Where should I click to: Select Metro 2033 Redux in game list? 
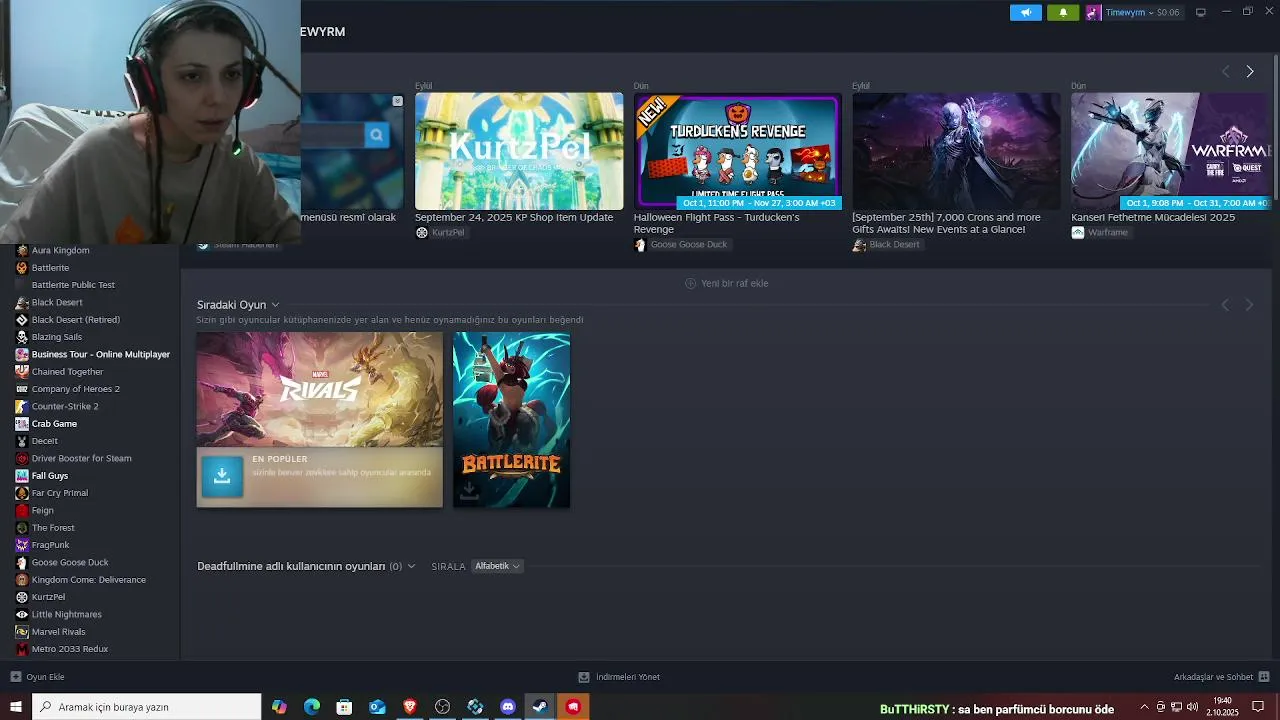(x=69, y=649)
